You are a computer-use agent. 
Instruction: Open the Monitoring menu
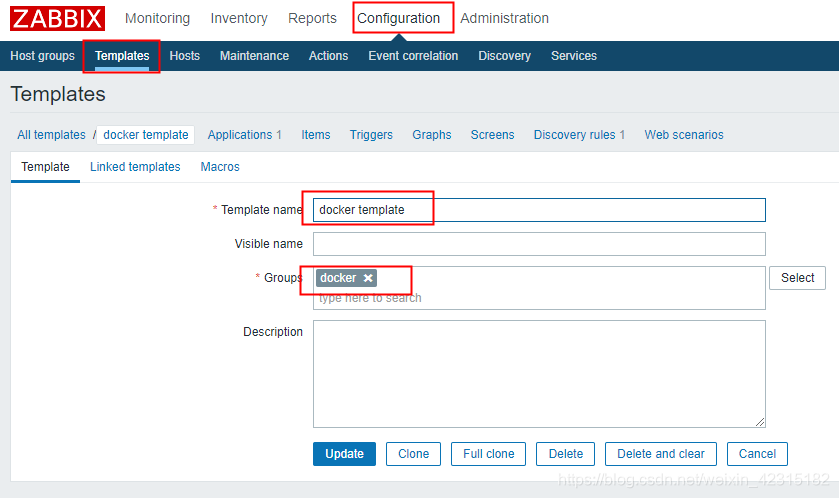pos(157,18)
